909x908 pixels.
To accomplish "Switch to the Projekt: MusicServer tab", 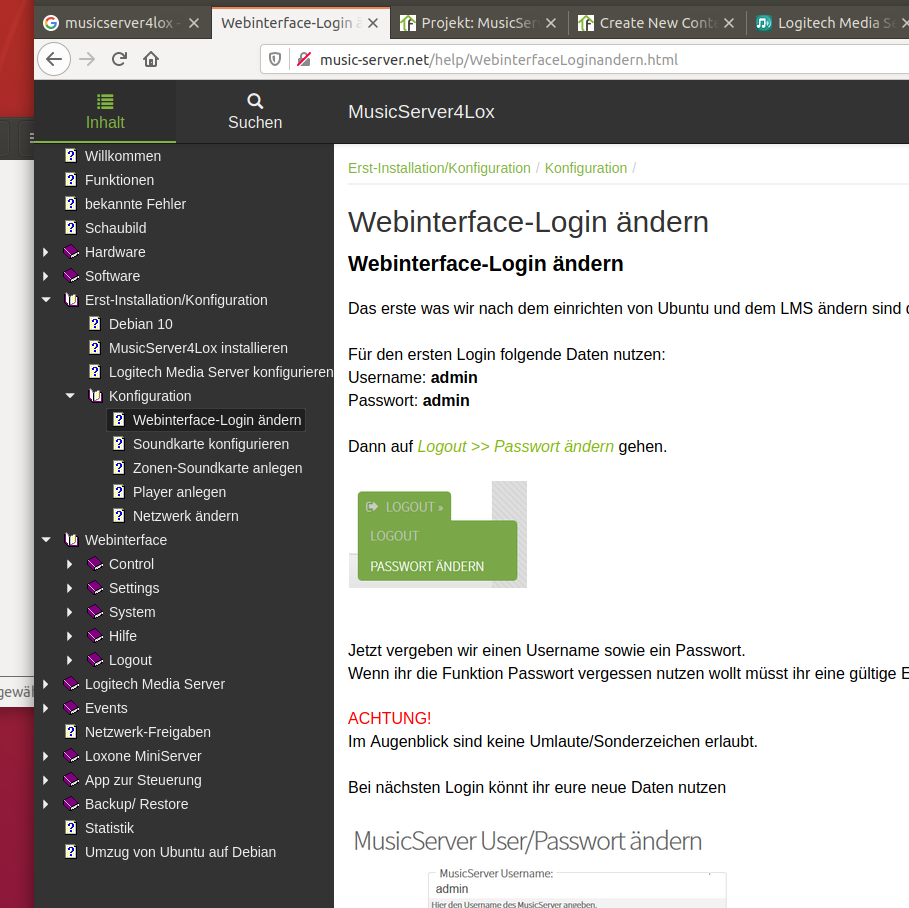I will 479,23.
